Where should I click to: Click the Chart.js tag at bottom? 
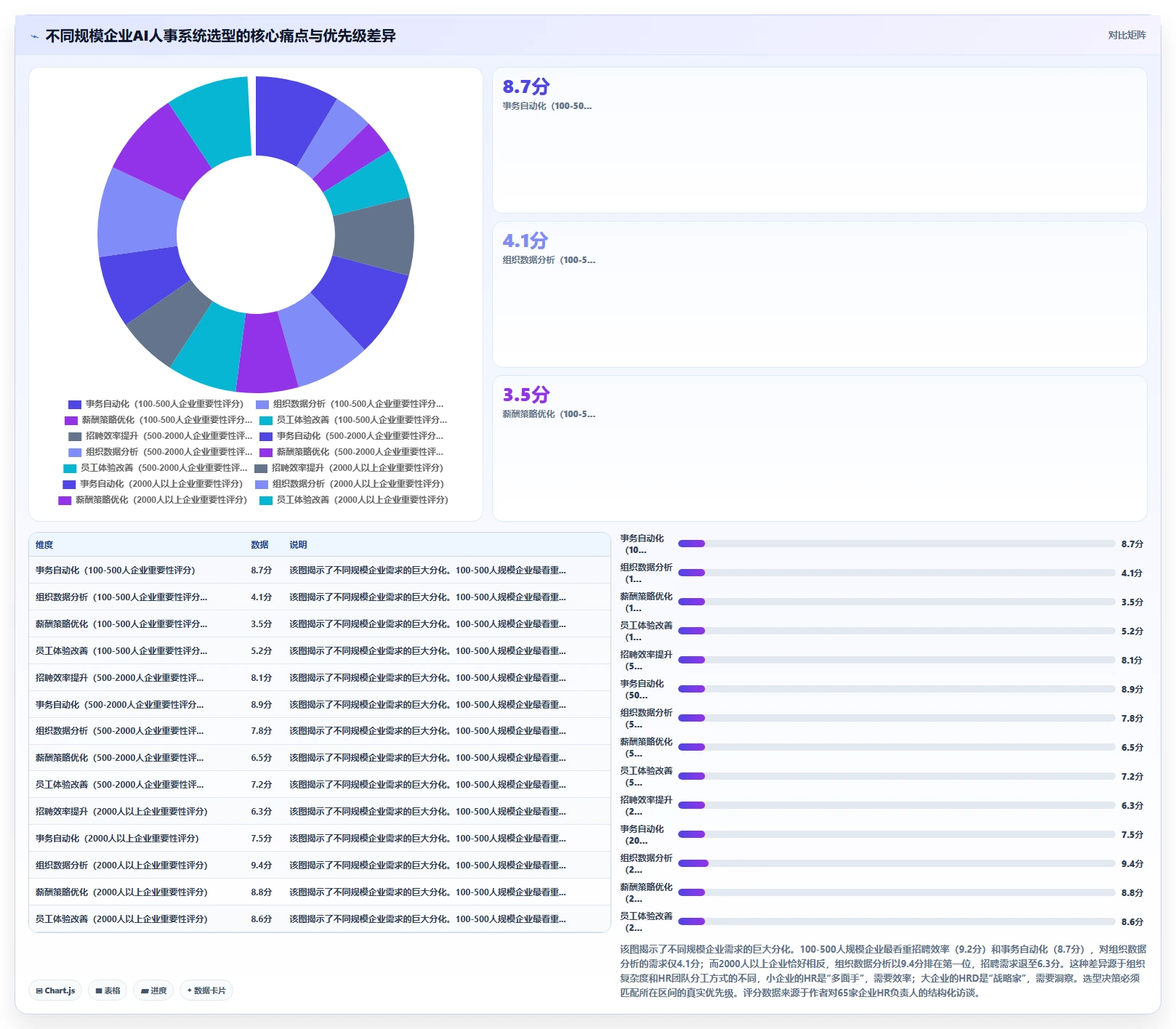55,990
